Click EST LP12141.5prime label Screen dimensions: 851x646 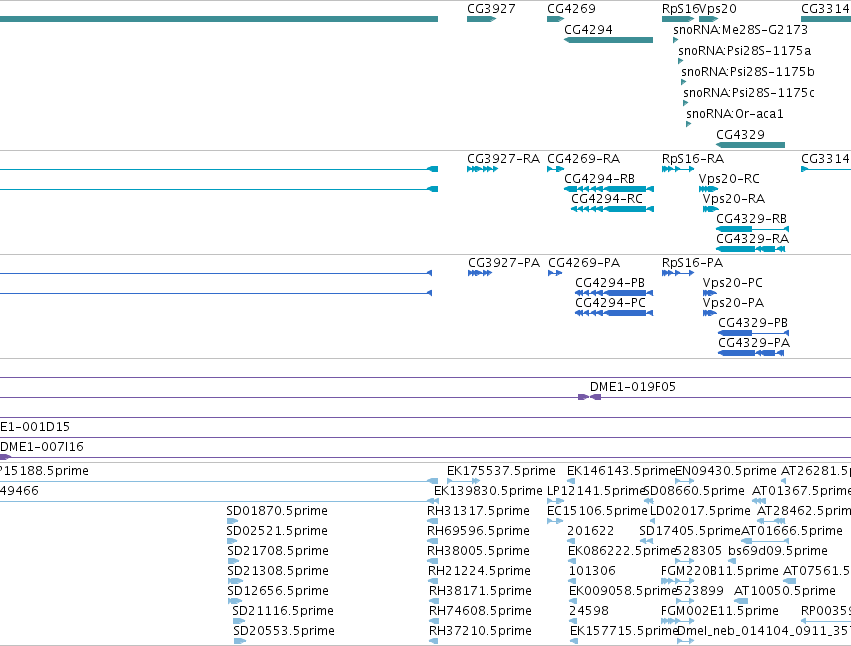[596, 491]
